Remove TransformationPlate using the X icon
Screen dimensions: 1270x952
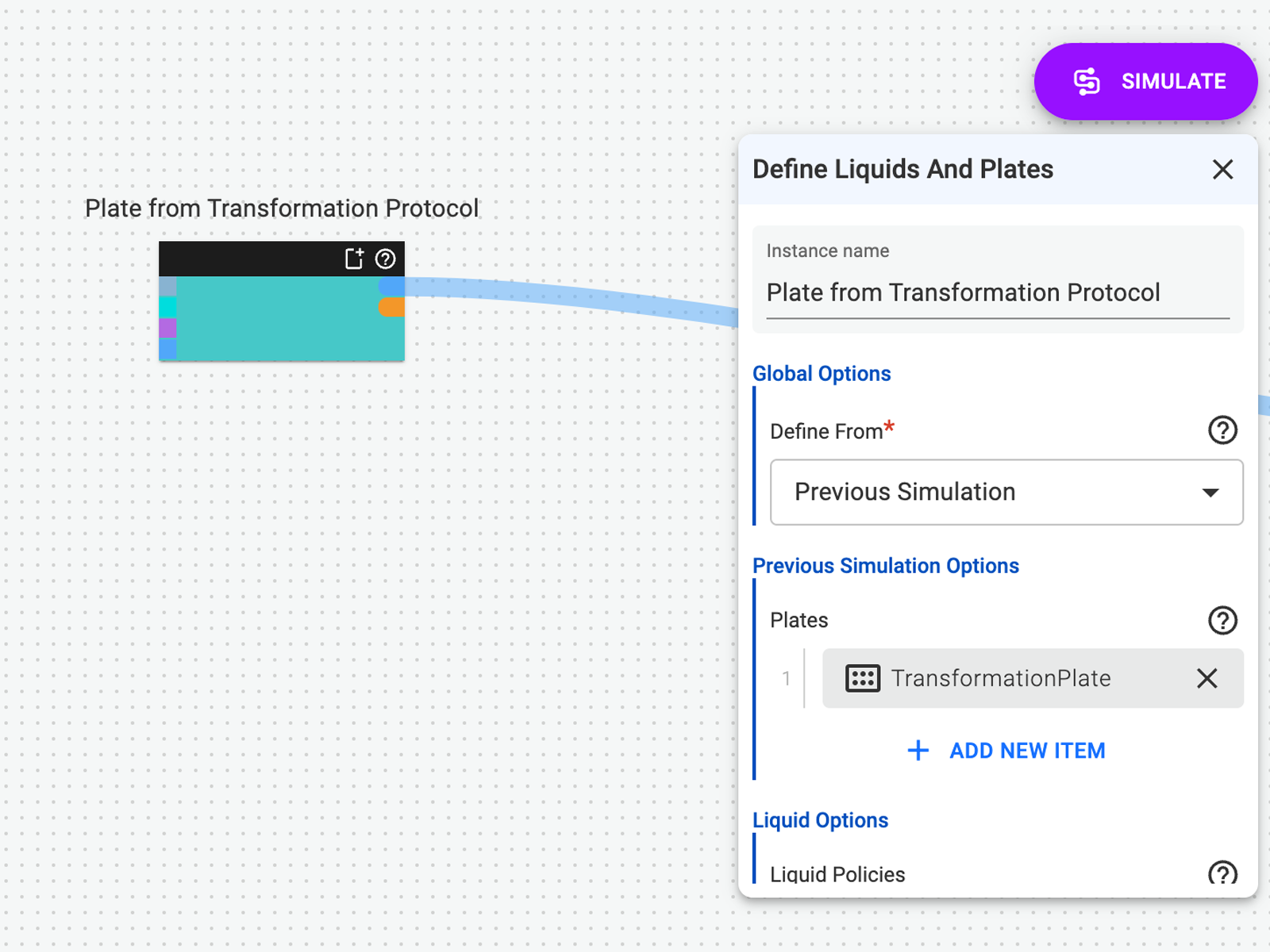coord(1206,678)
